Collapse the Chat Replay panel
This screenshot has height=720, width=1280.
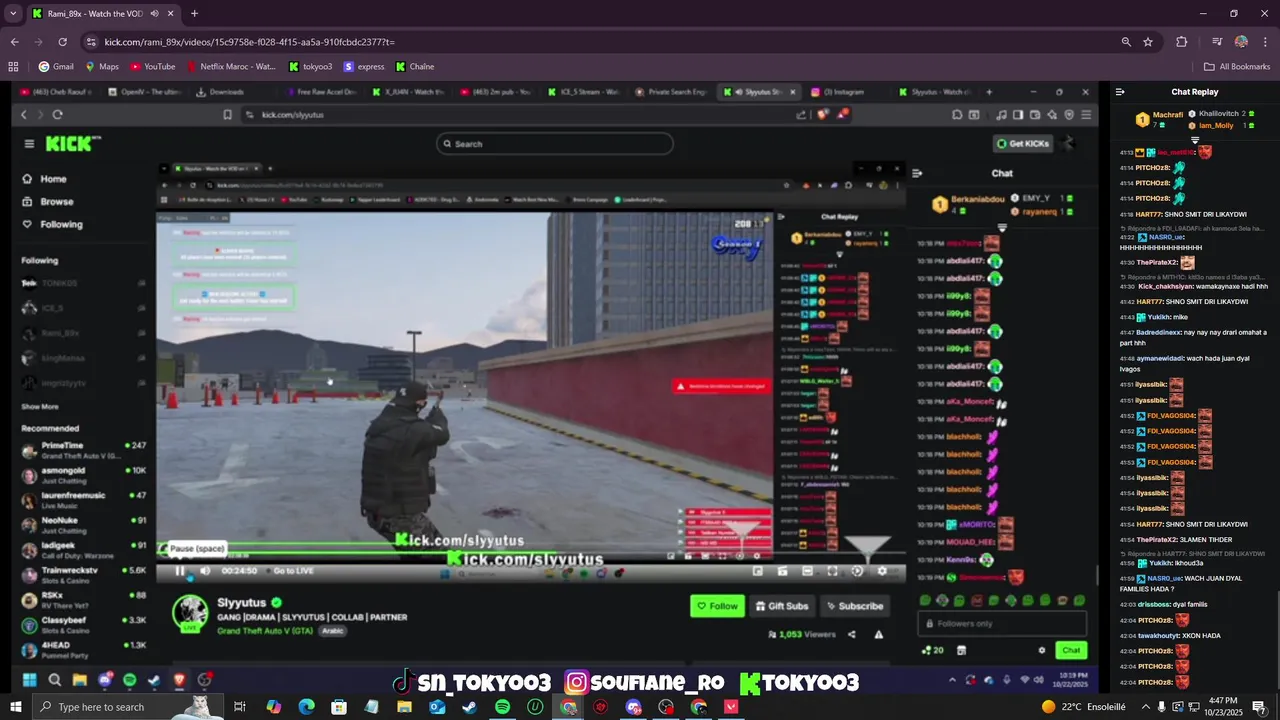(x=1120, y=92)
